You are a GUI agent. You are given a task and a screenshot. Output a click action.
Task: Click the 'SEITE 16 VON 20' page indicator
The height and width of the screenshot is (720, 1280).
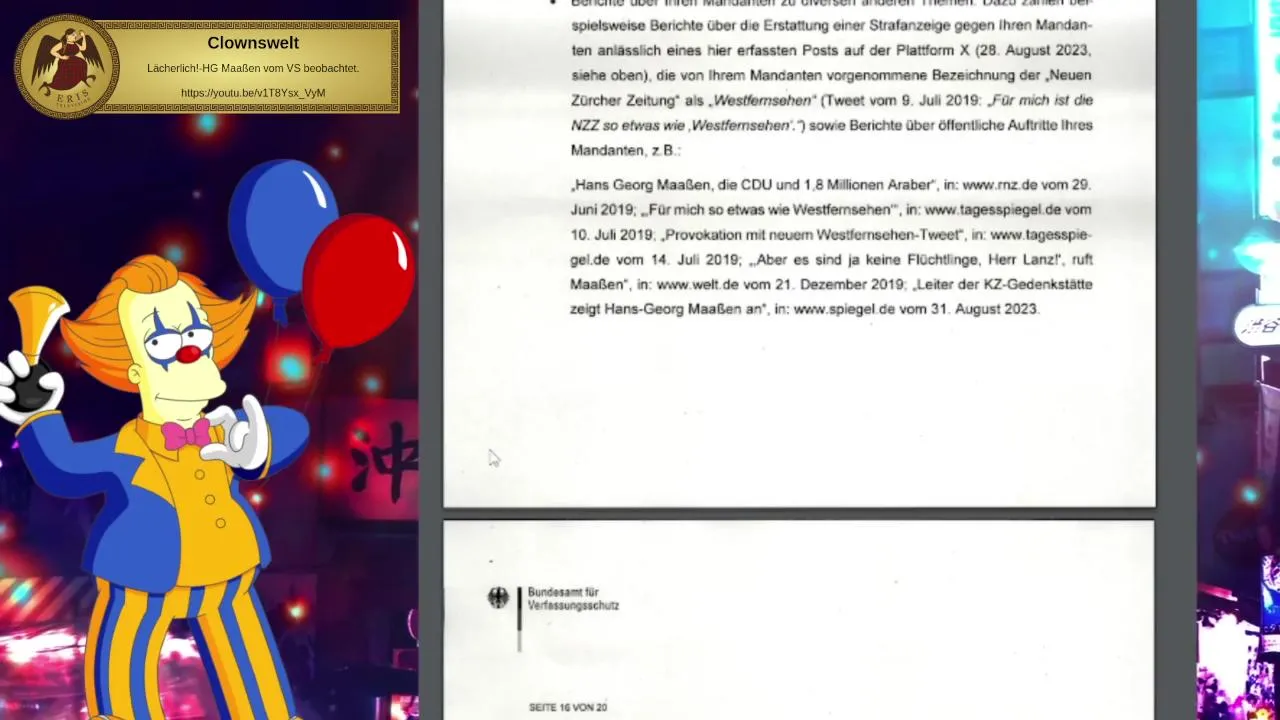coord(568,707)
